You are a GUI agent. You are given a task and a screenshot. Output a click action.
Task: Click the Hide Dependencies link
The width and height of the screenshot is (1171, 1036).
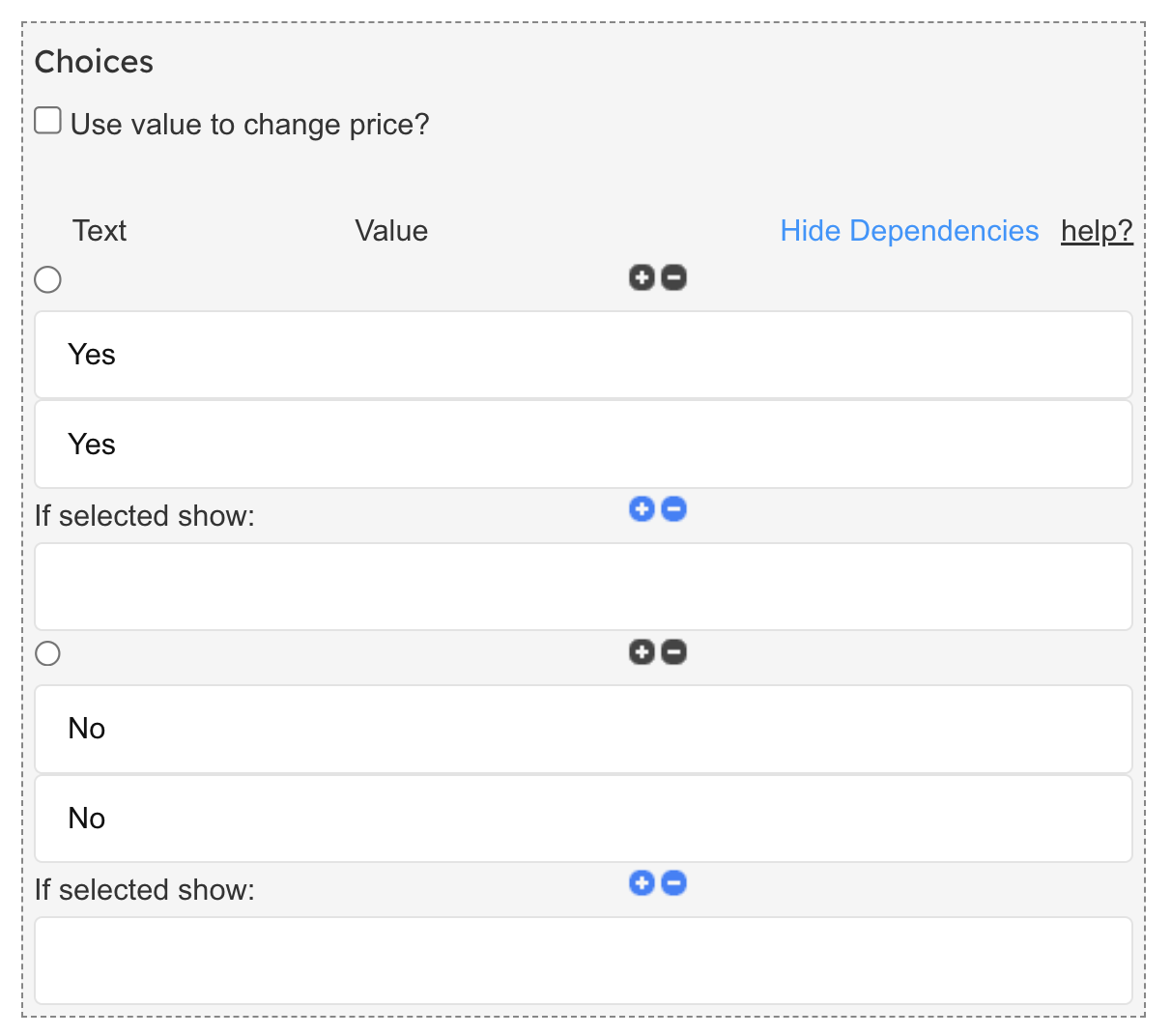coord(909,231)
